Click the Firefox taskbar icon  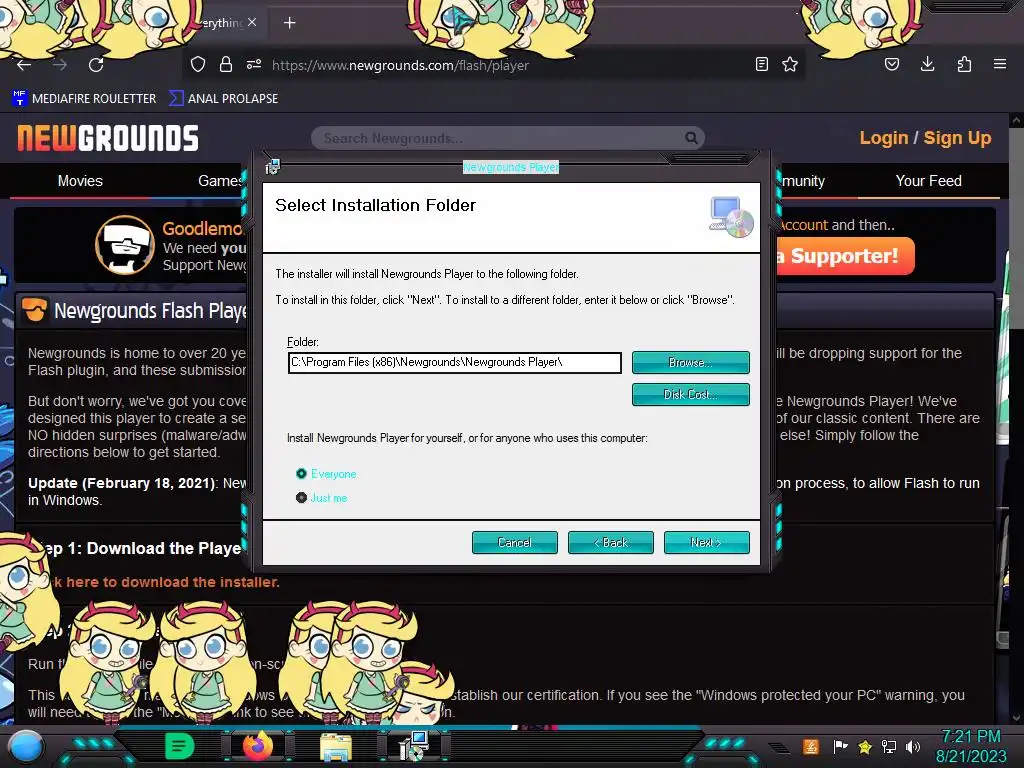(x=258, y=745)
